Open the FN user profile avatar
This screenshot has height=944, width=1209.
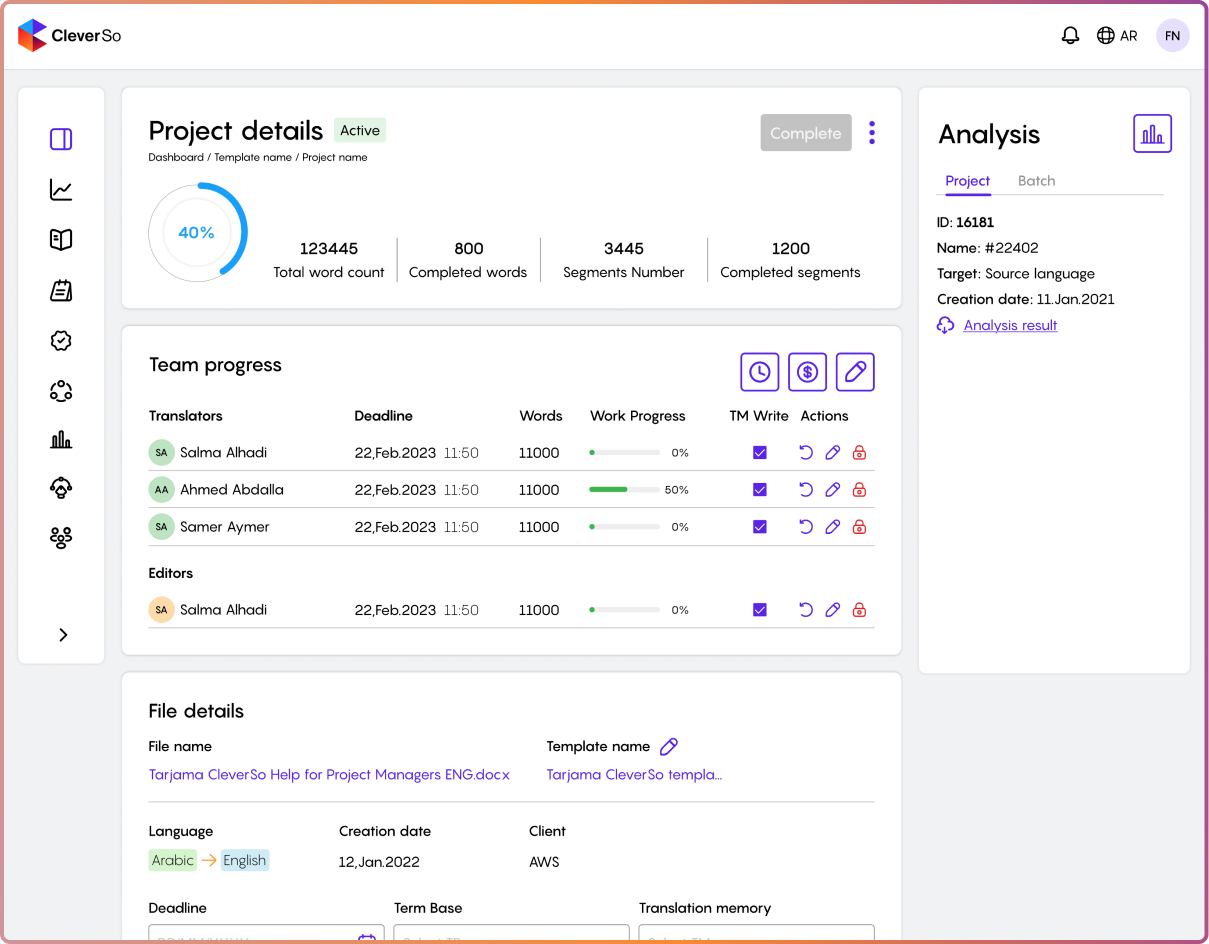(1173, 36)
